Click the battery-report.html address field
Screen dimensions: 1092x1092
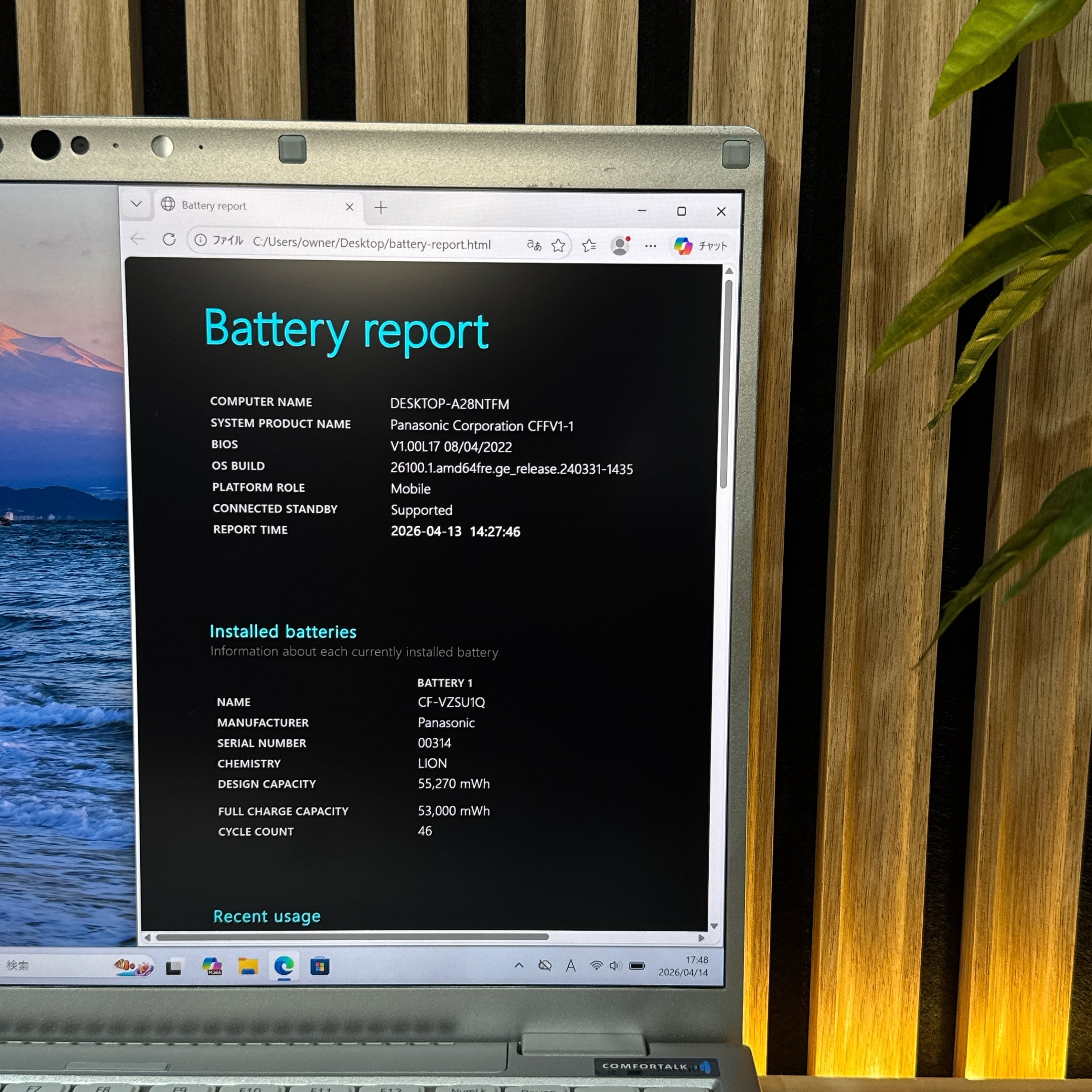[x=372, y=244]
